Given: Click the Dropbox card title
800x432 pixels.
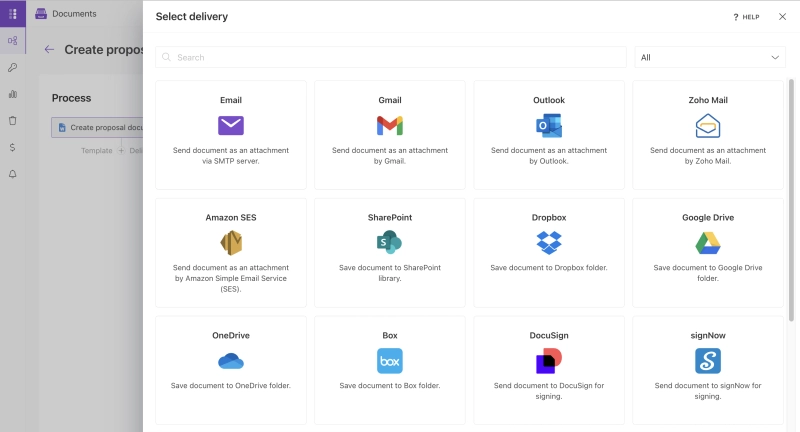Looking at the screenshot, I should pyautogui.click(x=549, y=217).
